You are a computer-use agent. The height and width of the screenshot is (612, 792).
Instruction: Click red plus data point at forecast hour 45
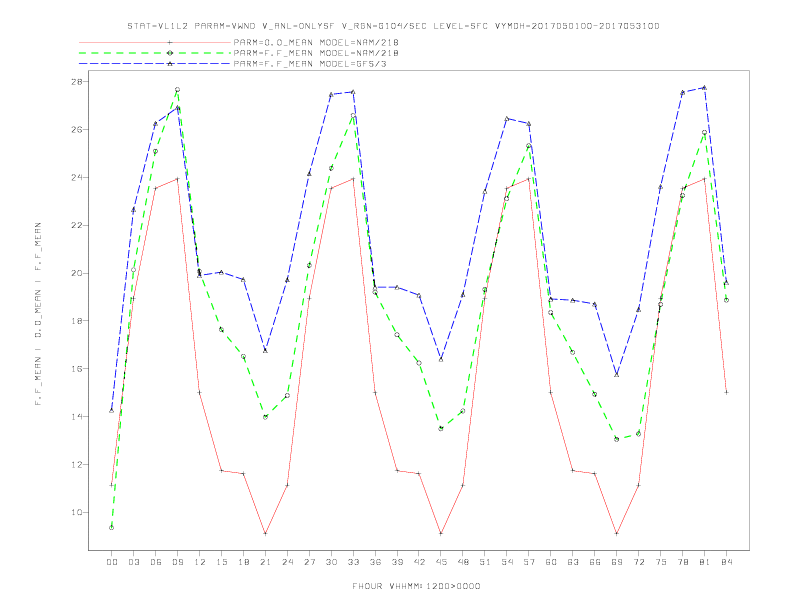click(441, 533)
